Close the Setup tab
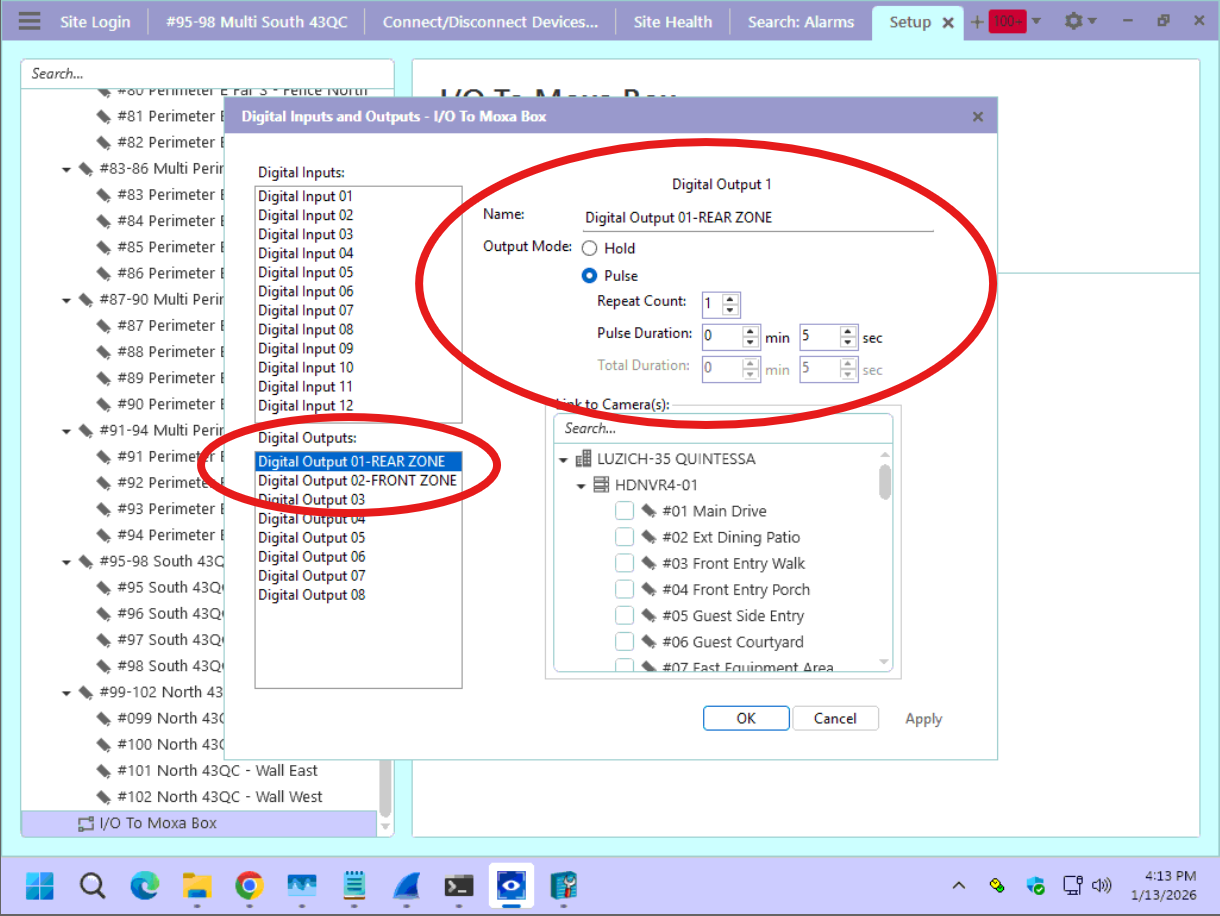Viewport: 1220px width, 916px height. point(948,22)
